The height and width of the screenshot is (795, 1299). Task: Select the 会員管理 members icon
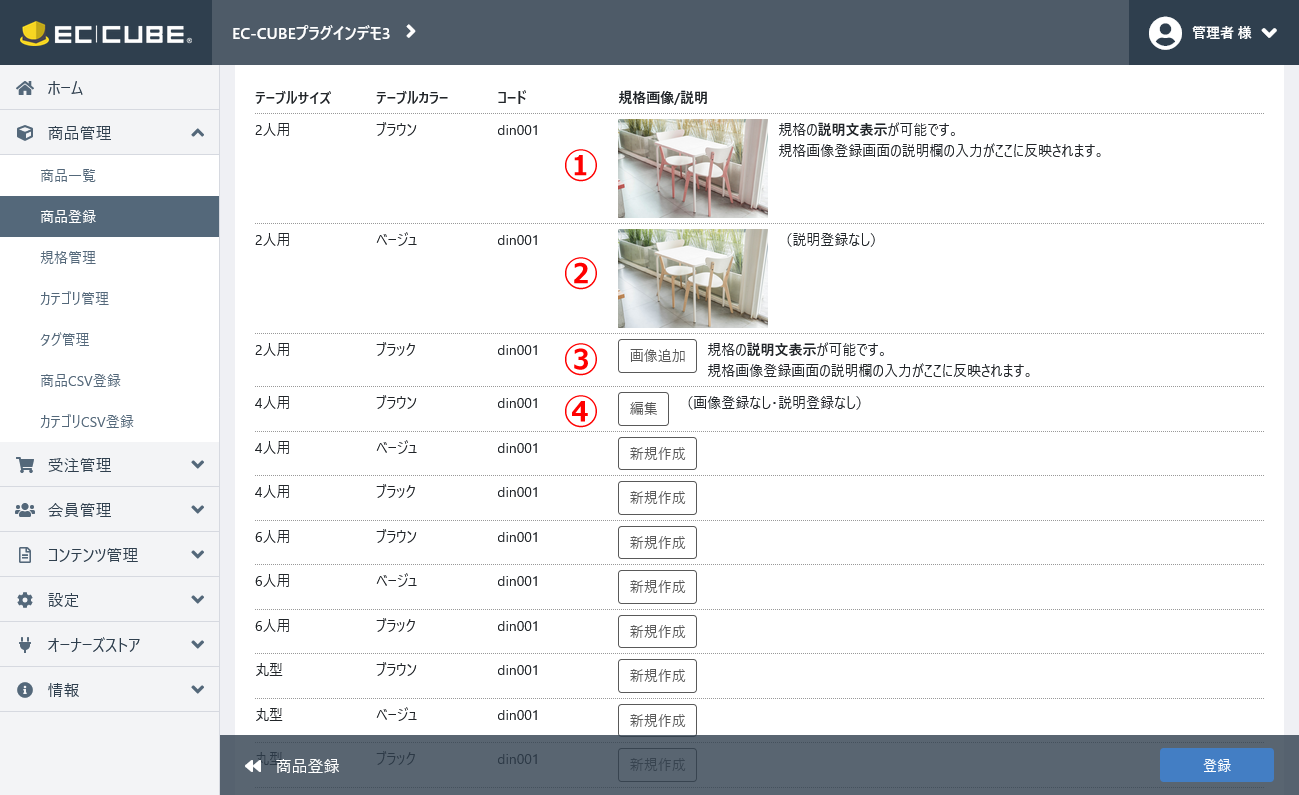[24, 509]
